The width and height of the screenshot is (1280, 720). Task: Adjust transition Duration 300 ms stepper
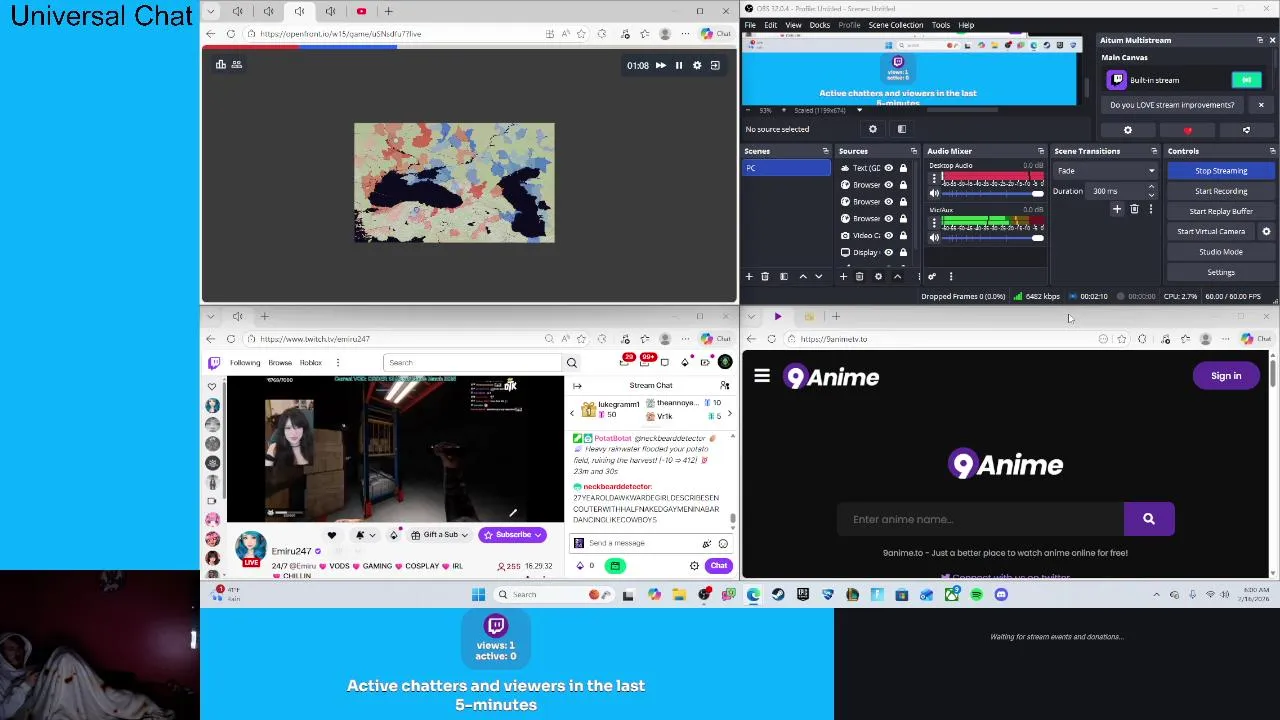(1151, 191)
